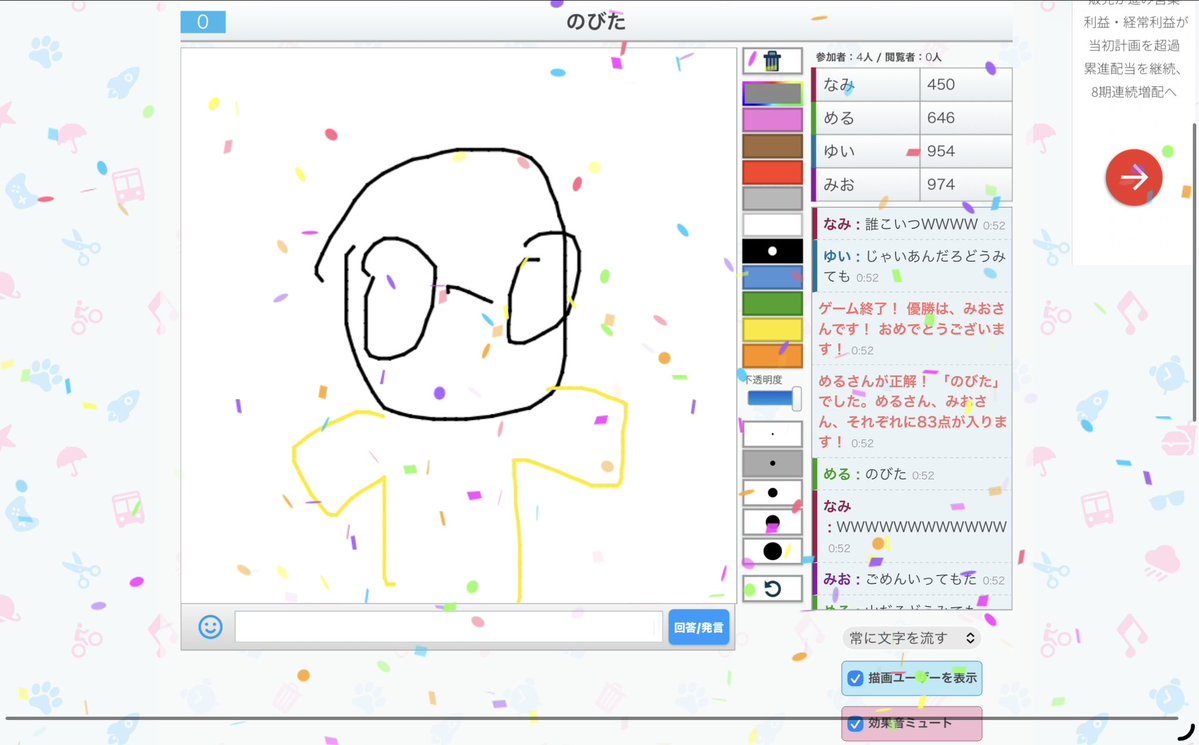Select the medium brush size dot

(x=772, y=493)
